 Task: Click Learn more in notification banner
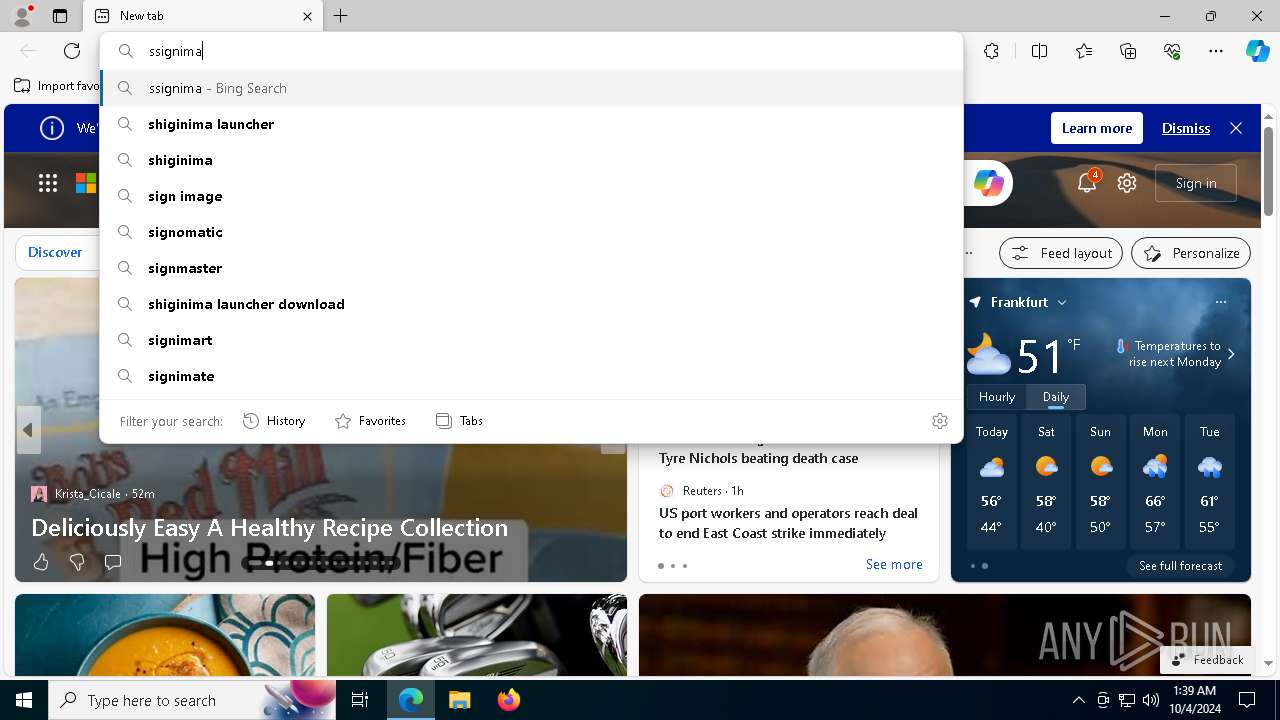point(1097,128)
